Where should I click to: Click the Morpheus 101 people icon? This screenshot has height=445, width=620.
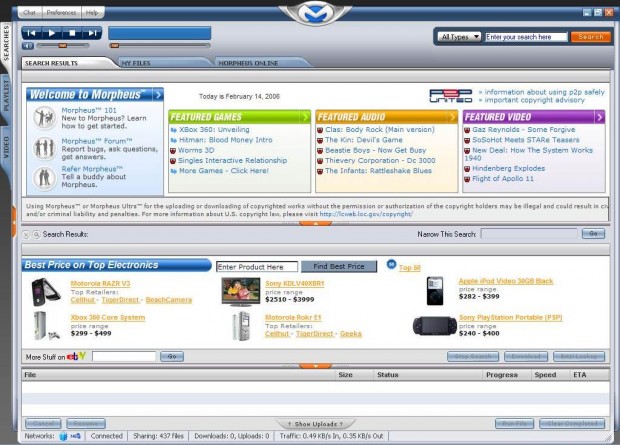pos(44,118)
